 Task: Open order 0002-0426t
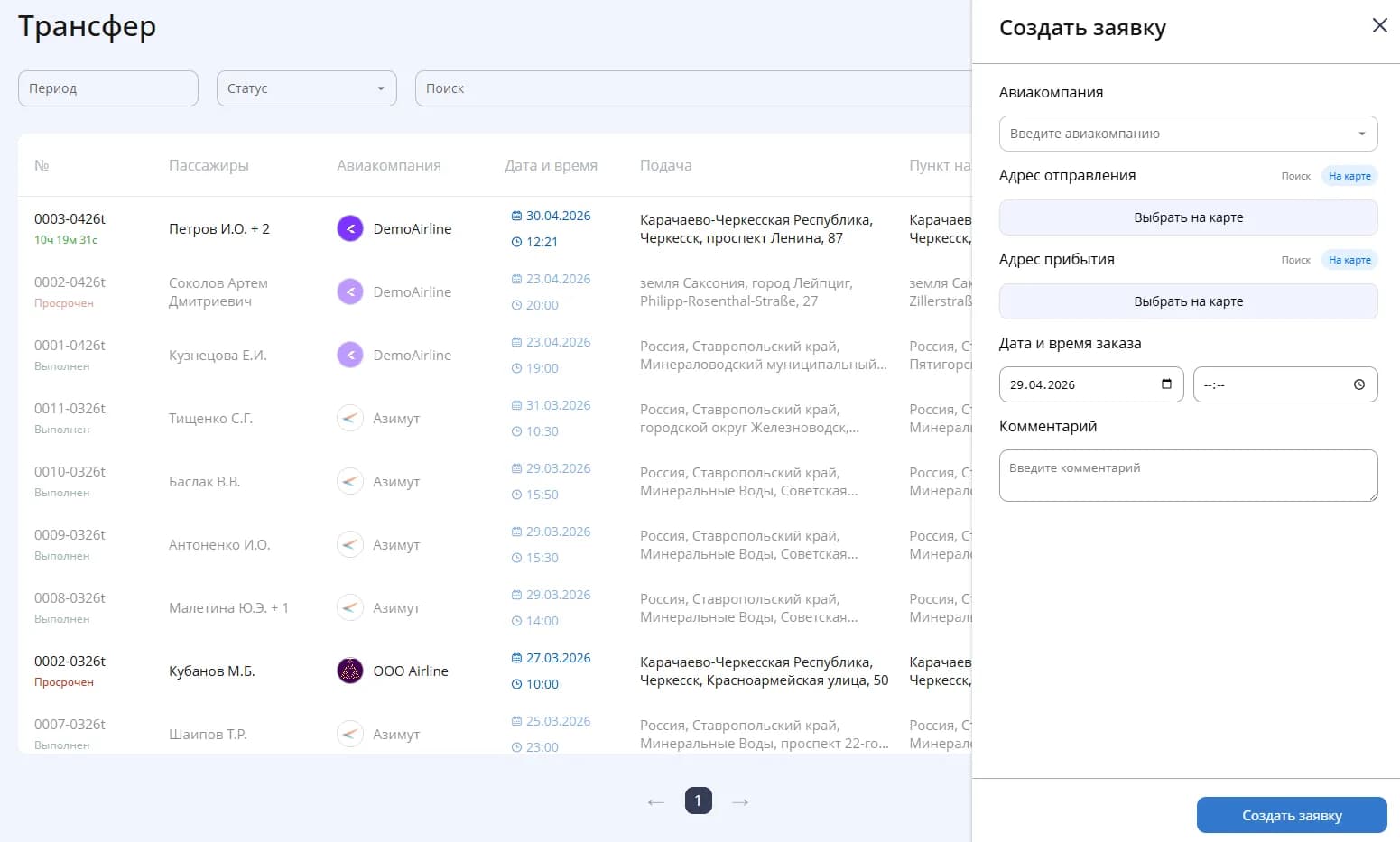coord(70,282)
